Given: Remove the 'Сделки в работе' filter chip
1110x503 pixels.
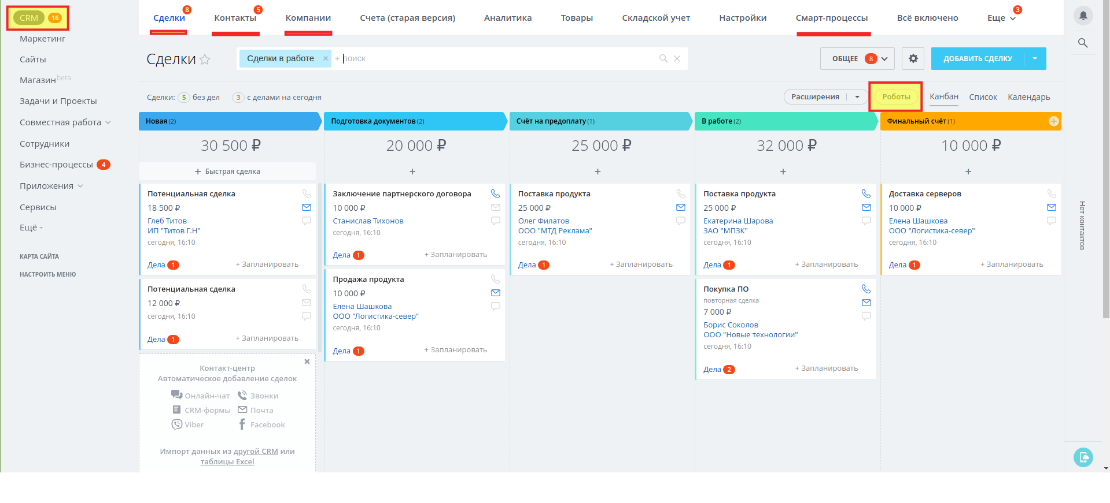Looking at the screenshot, I should 325,59.
